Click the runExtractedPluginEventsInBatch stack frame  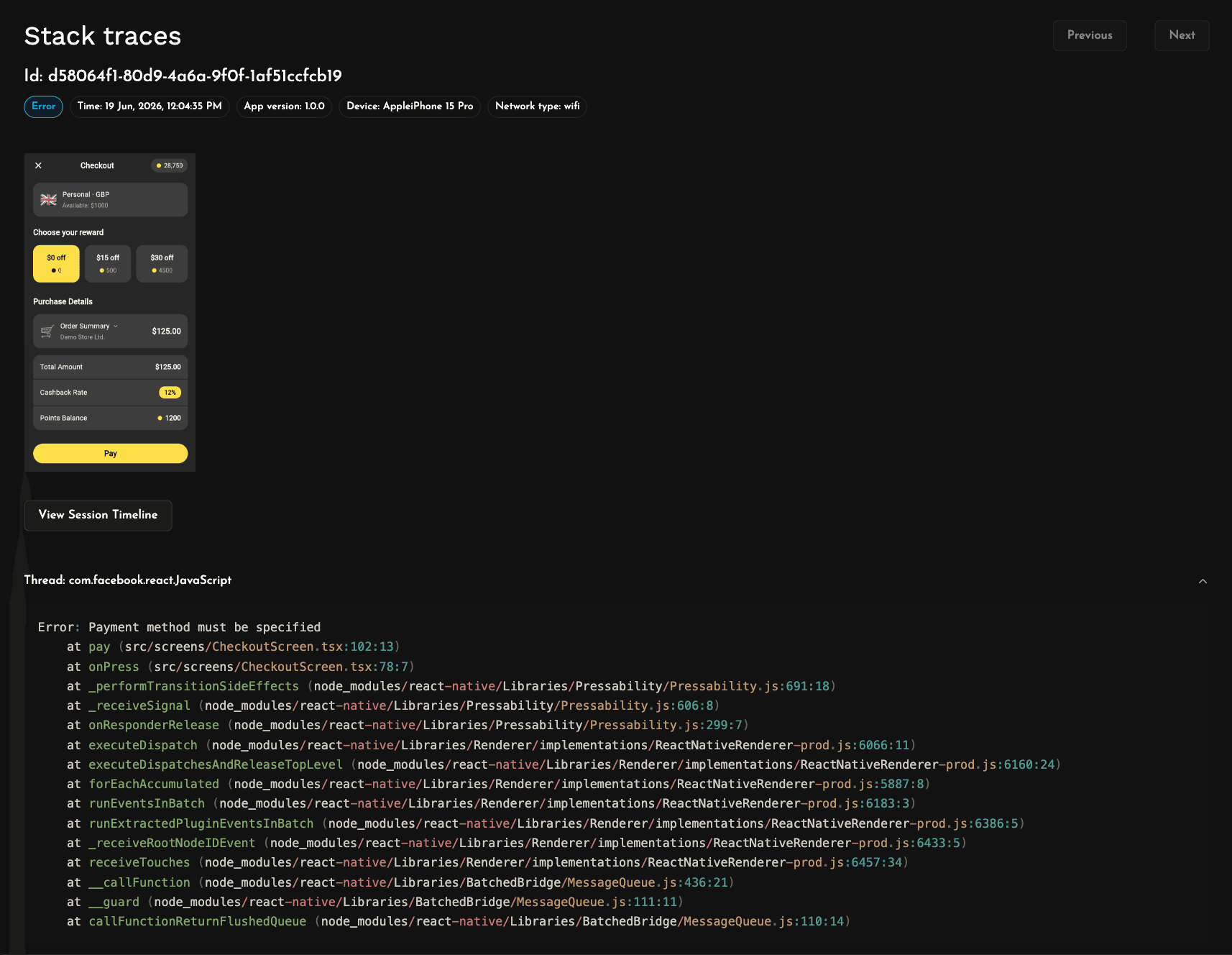point(546,823)
